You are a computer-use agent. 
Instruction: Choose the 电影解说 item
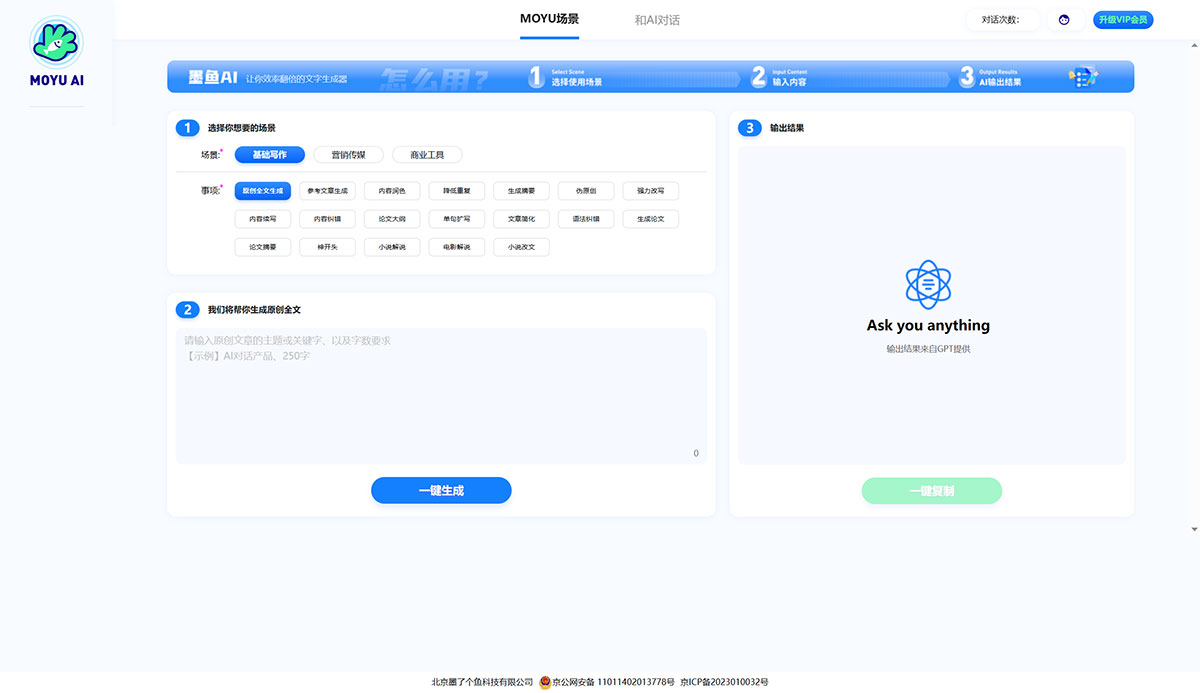point(456,247)
